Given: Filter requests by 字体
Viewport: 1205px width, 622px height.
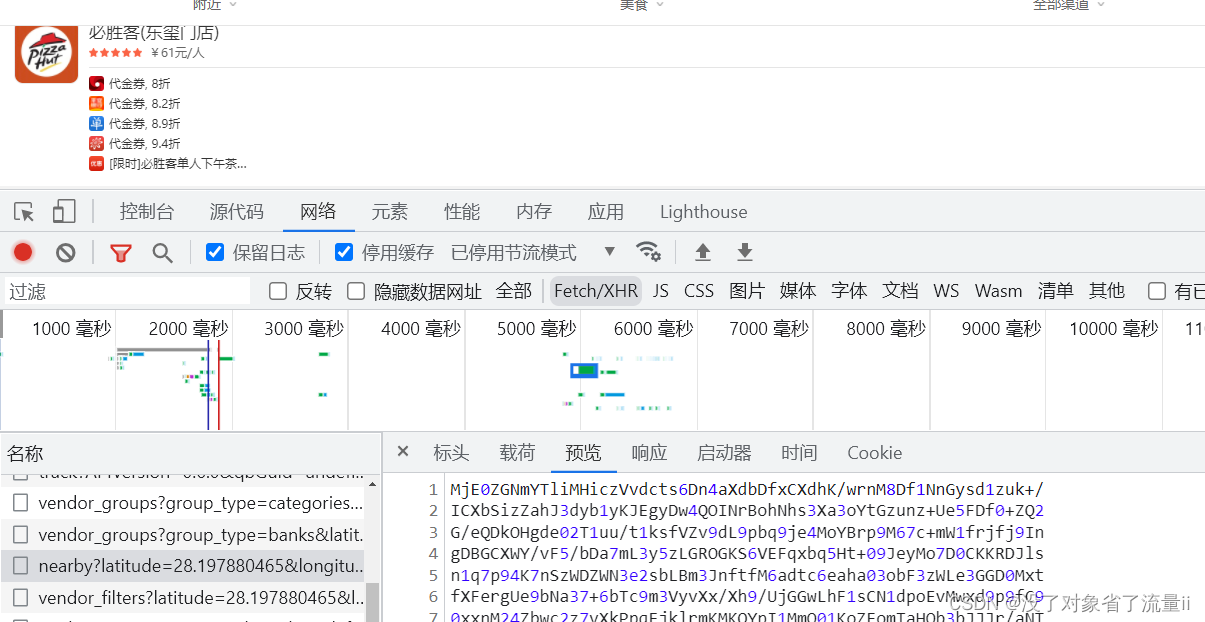Looking at the screenshot, I should point(849,291).
